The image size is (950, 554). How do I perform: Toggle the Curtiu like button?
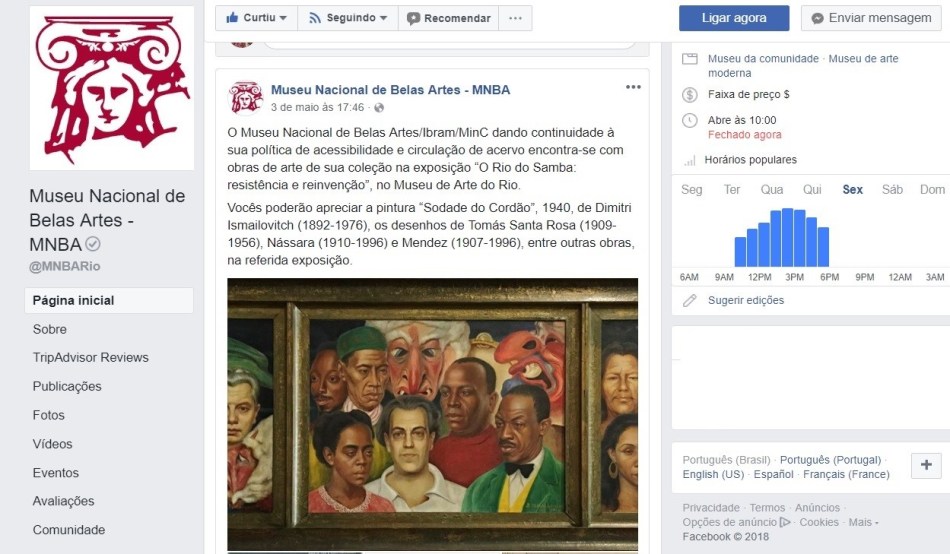[256, 18]
